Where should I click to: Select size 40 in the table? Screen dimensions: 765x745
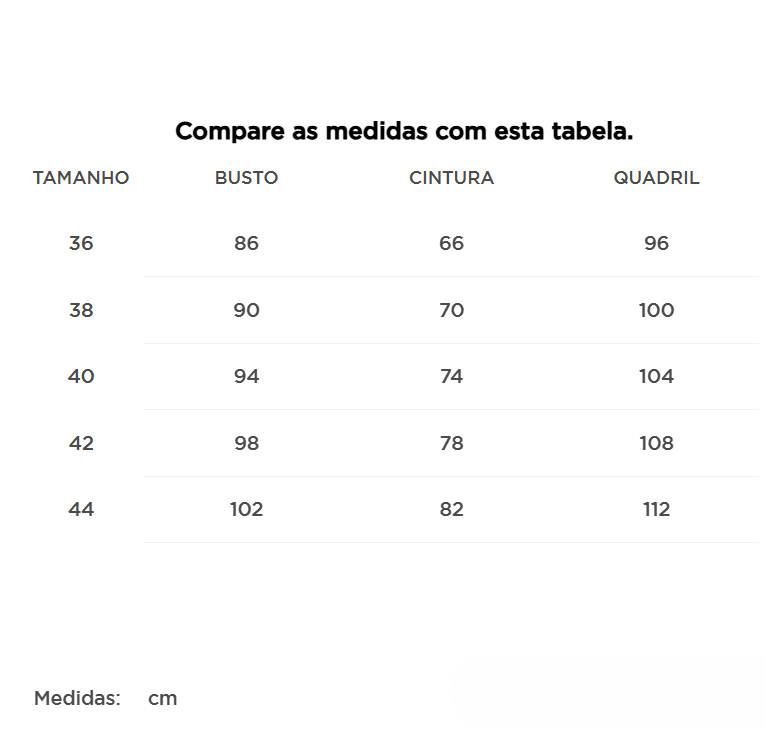[81, 376]
